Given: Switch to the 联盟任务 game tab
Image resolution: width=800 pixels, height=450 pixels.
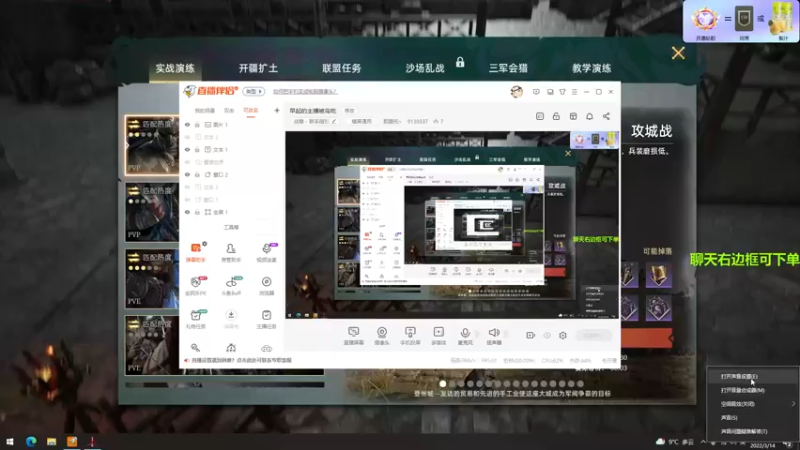Looking at the screenshot, I should pos(341,68).
